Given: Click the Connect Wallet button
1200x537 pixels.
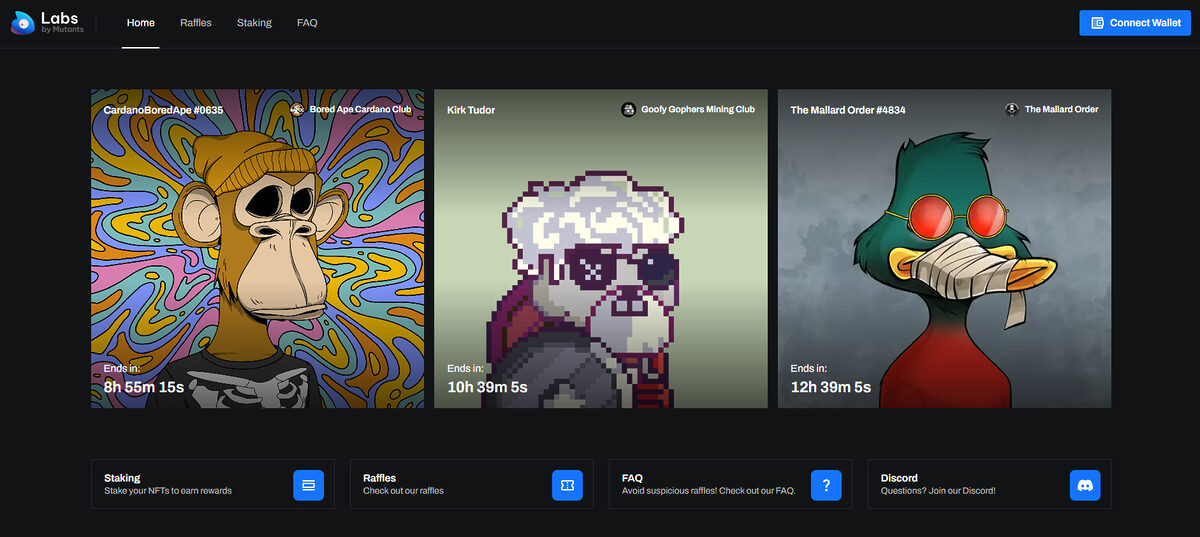Looking at the screenshot, I should tap(1135, 23).
